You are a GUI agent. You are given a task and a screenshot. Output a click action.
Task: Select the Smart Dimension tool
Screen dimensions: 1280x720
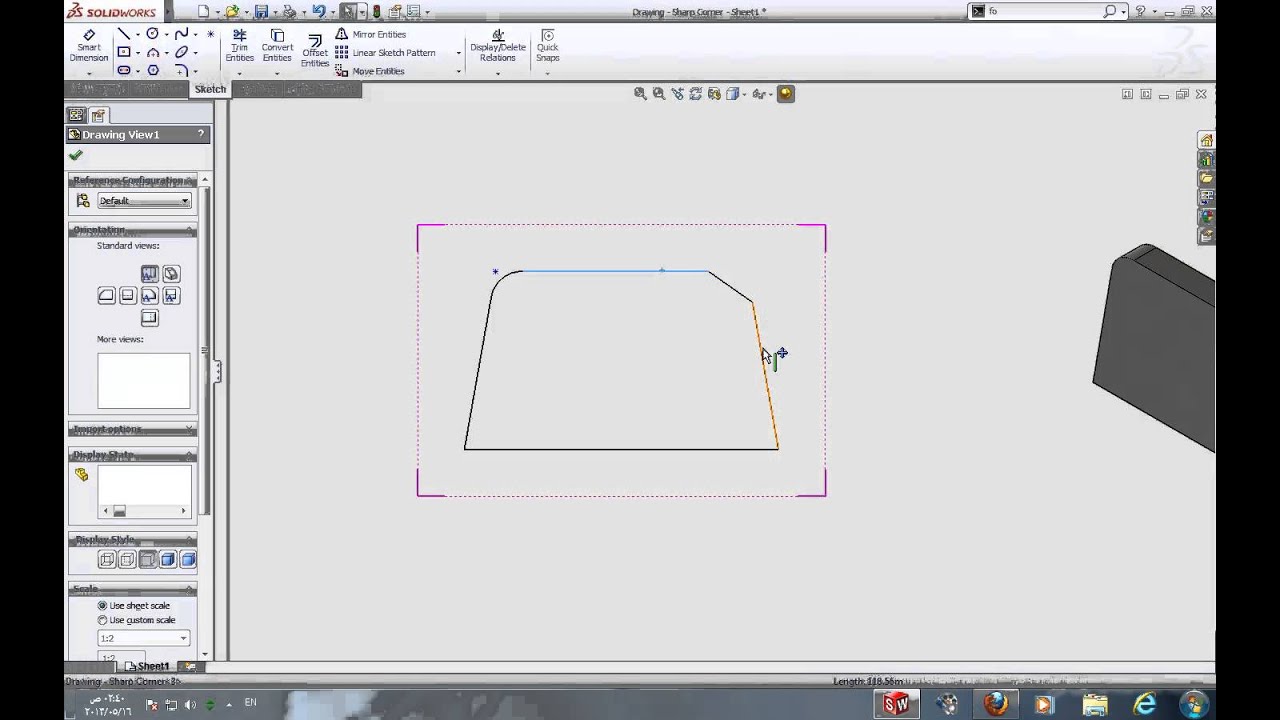pos(89,46)
